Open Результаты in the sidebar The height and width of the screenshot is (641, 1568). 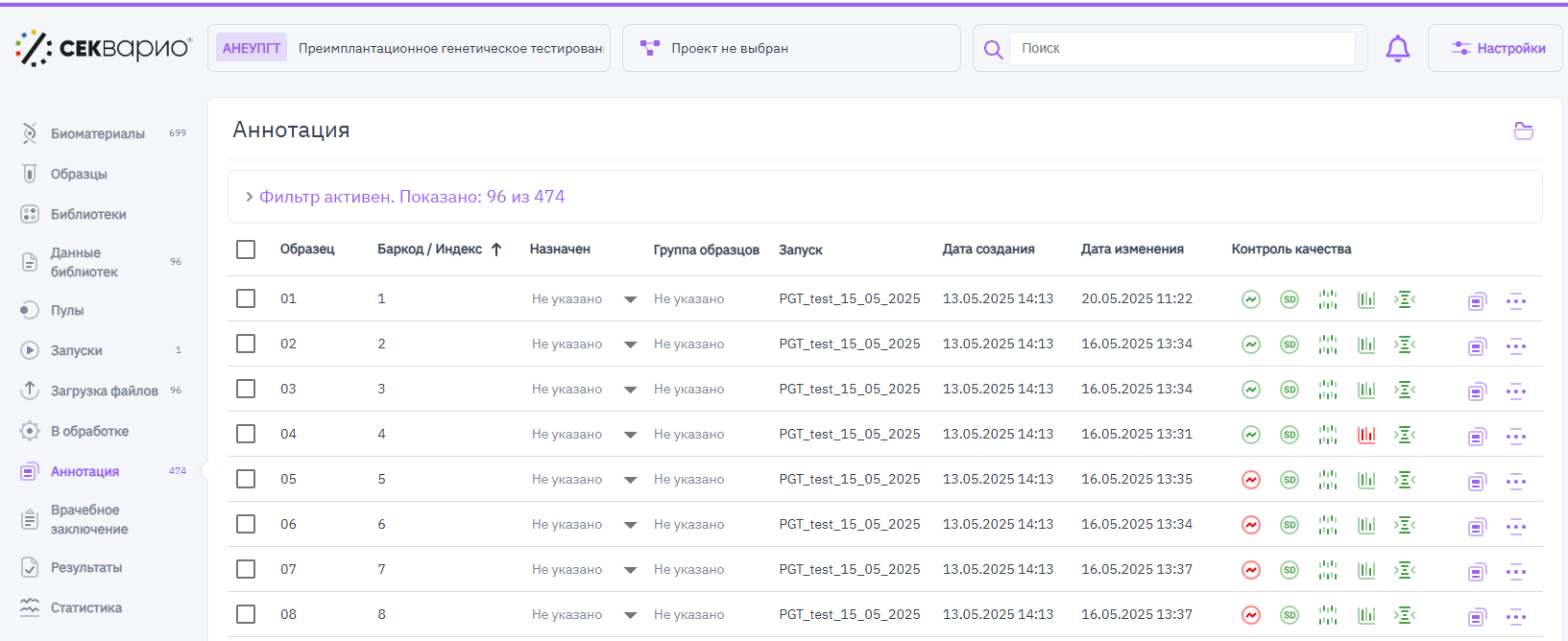point(85,567)
